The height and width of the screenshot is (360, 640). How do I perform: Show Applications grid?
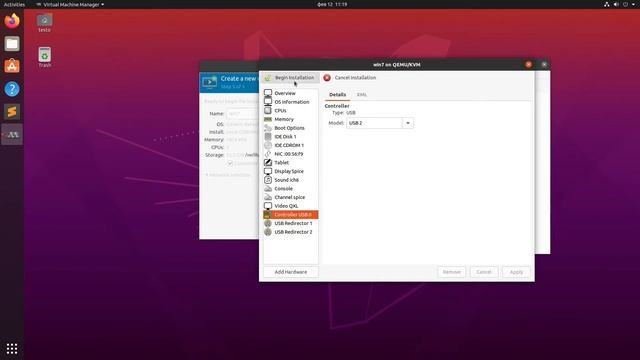pyautogui.click(x=12, y=348)
